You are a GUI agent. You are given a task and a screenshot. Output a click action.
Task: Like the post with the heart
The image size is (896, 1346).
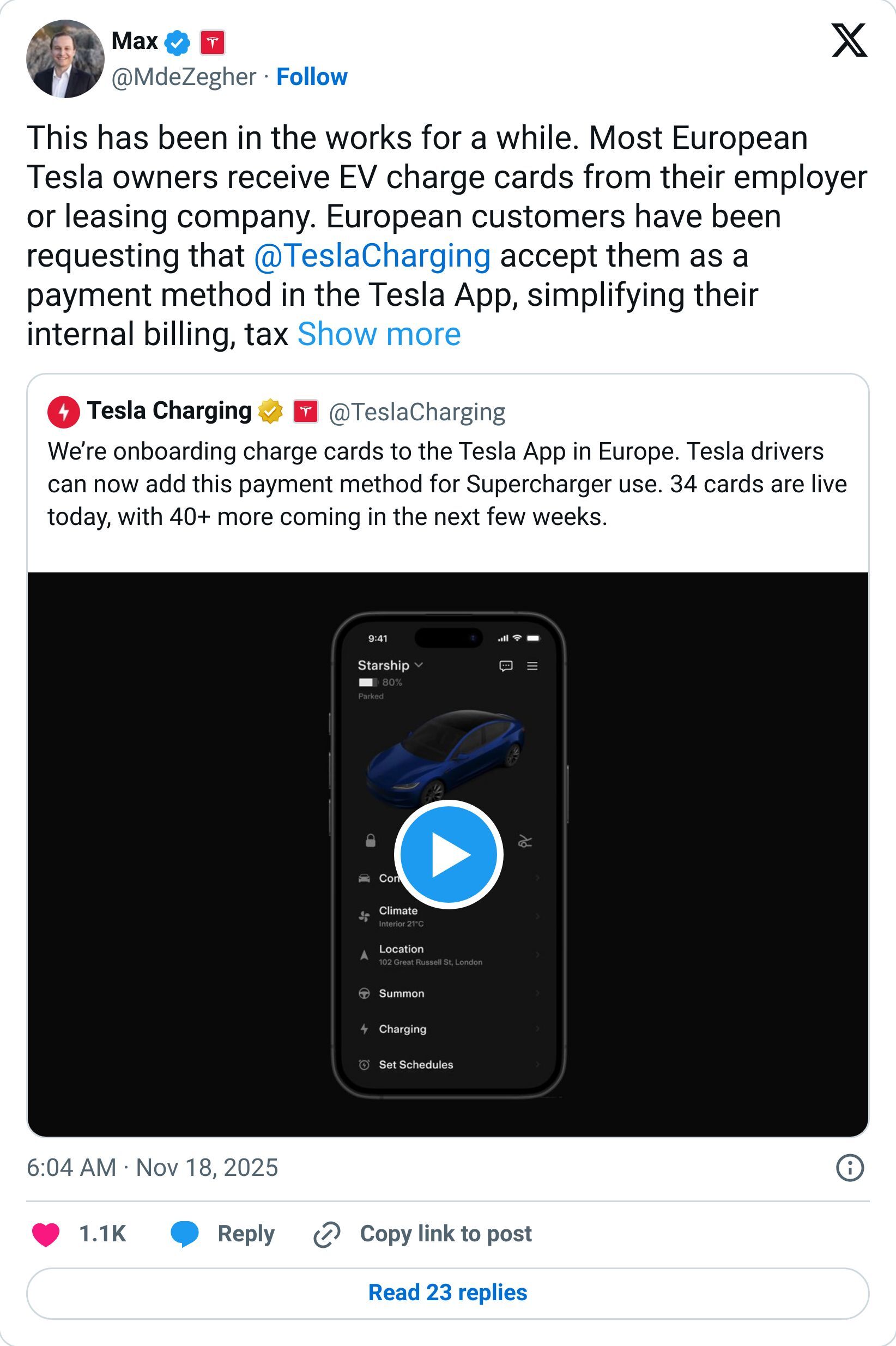tap(47, 1235)
